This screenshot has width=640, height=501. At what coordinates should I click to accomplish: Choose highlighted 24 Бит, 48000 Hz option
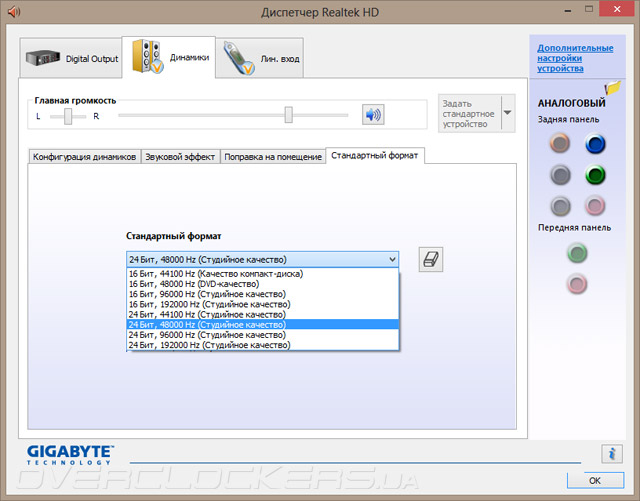tap(262, 325)
